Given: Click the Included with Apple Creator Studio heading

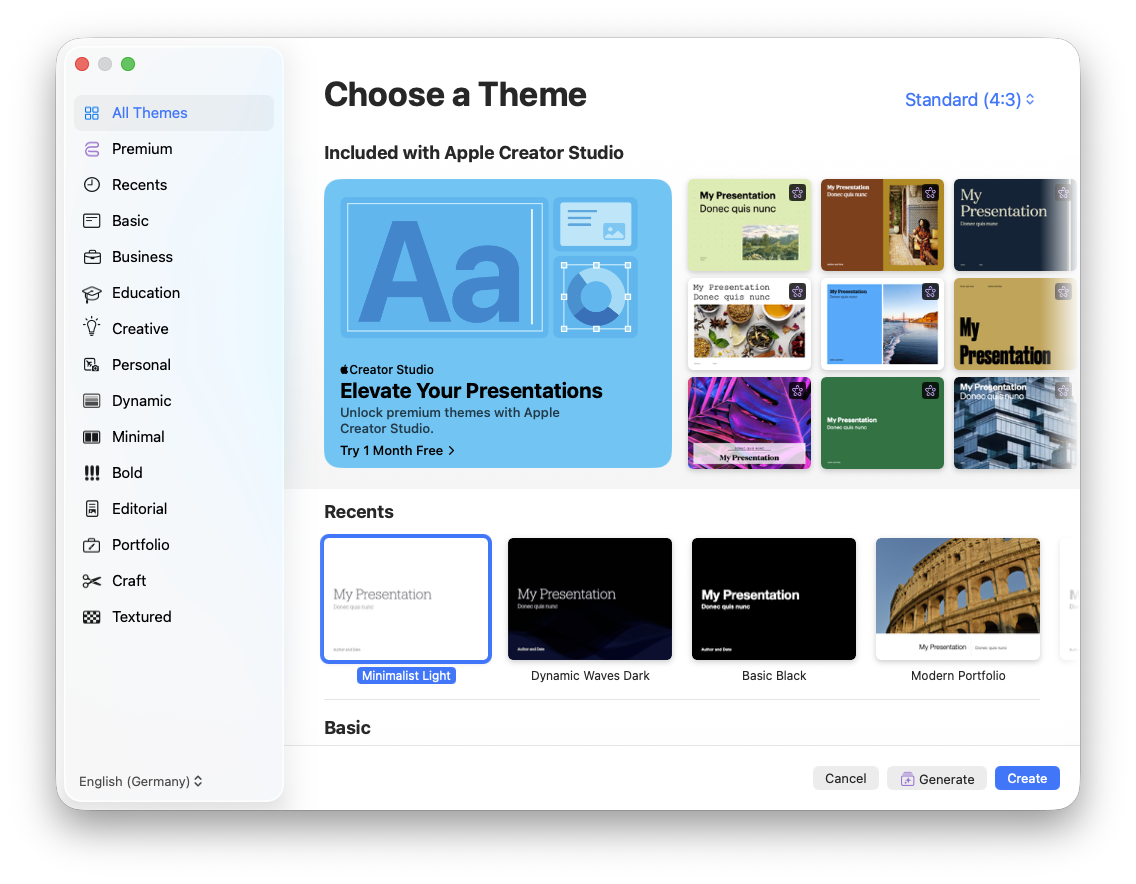Looking at the screenshot, I should [x=474, y=153].
